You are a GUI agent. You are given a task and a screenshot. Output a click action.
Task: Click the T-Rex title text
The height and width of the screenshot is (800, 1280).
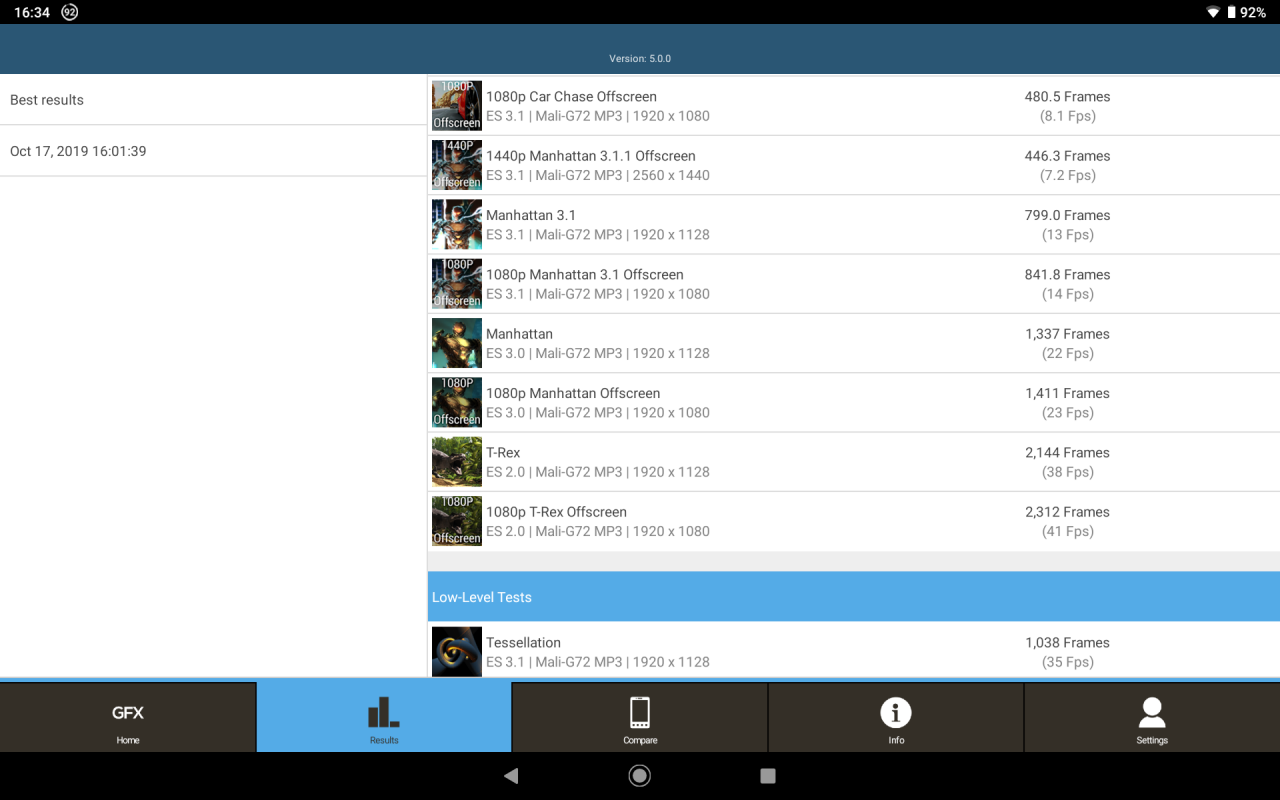point(503,453)
